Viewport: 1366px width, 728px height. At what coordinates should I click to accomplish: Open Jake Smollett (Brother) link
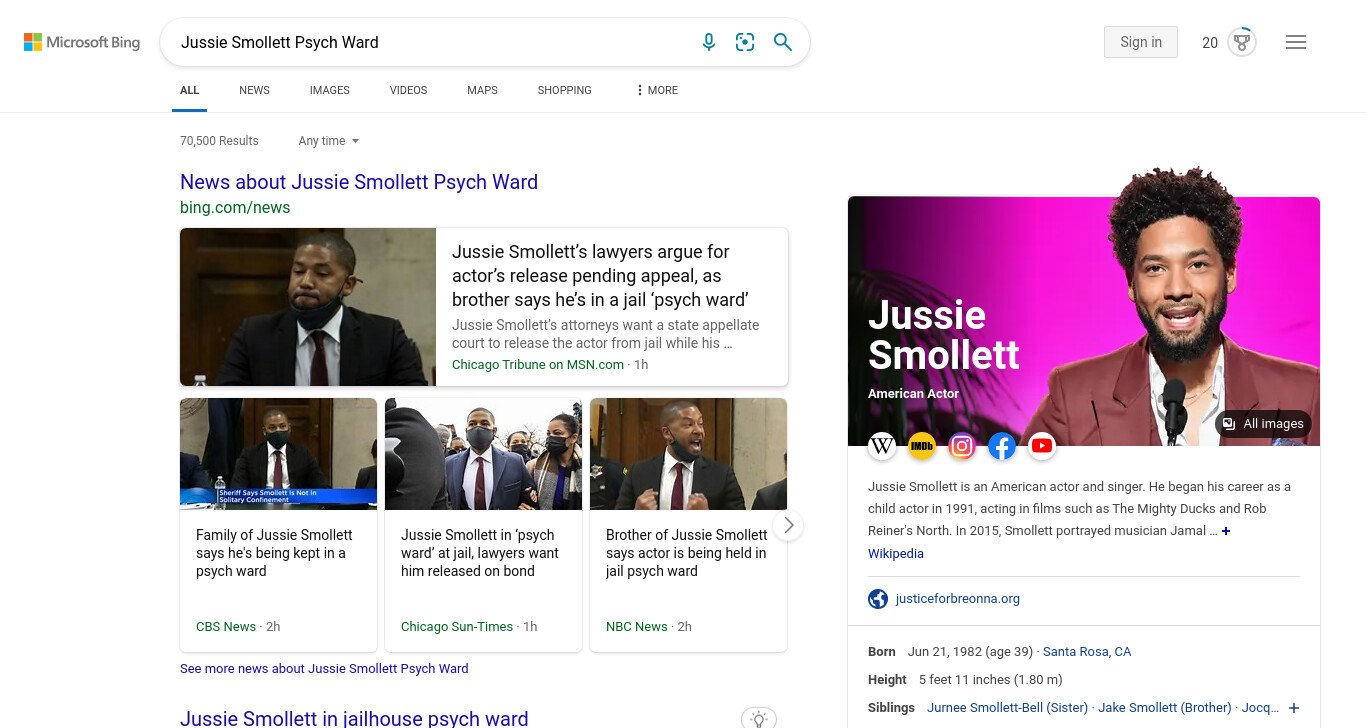pyautogui.click(x=1165, y=708)
